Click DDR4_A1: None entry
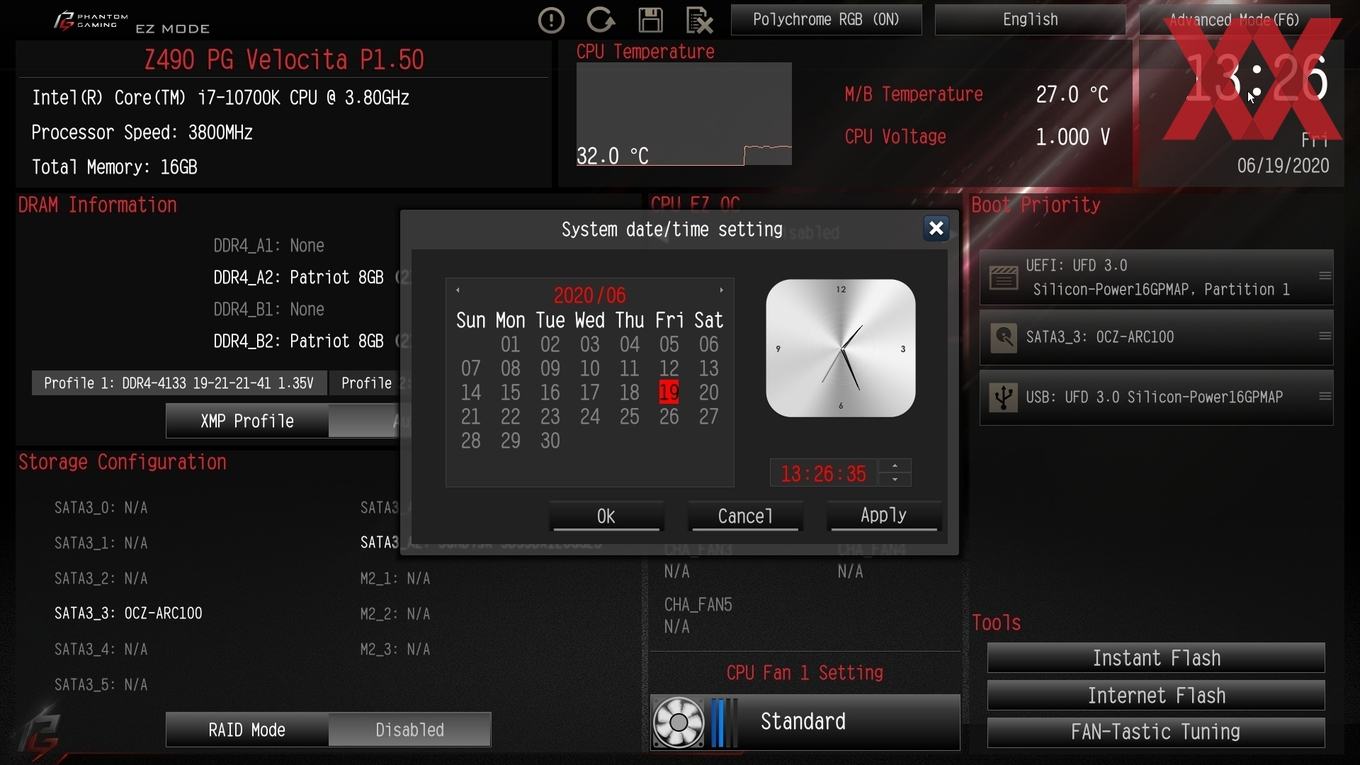Image resolution: width=1360 pixels, height=765 pixels. tap(269, 245)
